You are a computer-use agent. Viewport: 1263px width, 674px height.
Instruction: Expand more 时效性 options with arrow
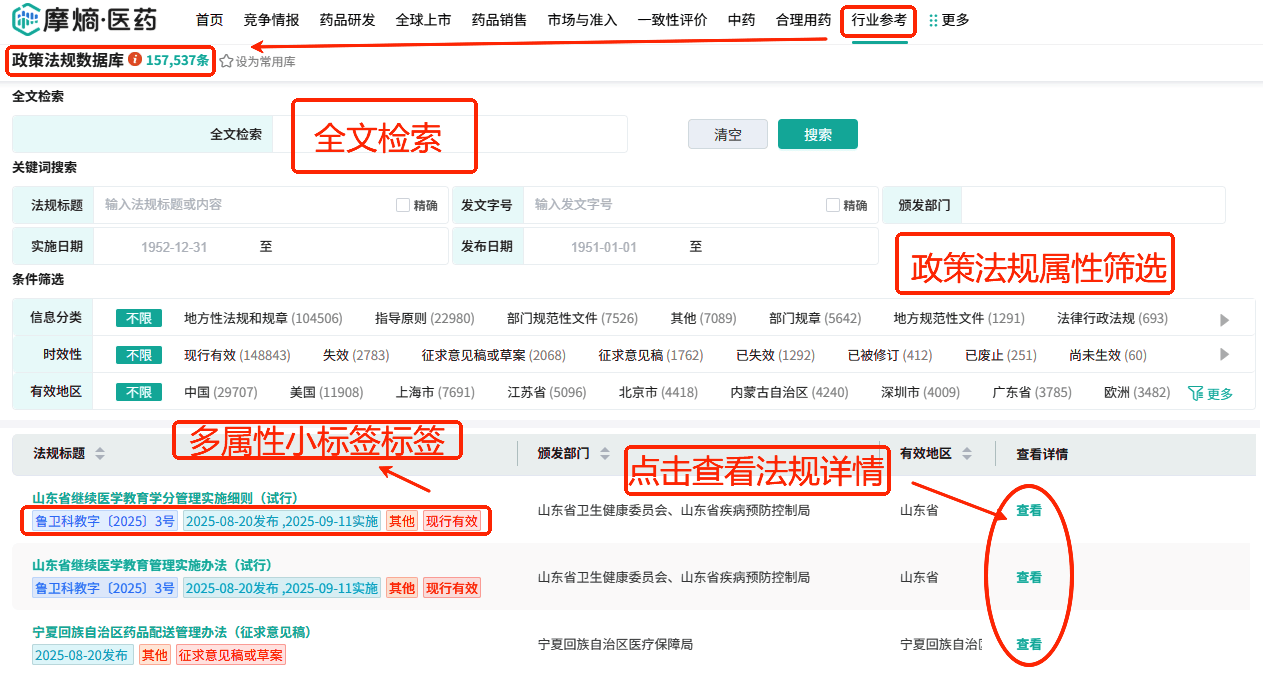coord(1224,355)
